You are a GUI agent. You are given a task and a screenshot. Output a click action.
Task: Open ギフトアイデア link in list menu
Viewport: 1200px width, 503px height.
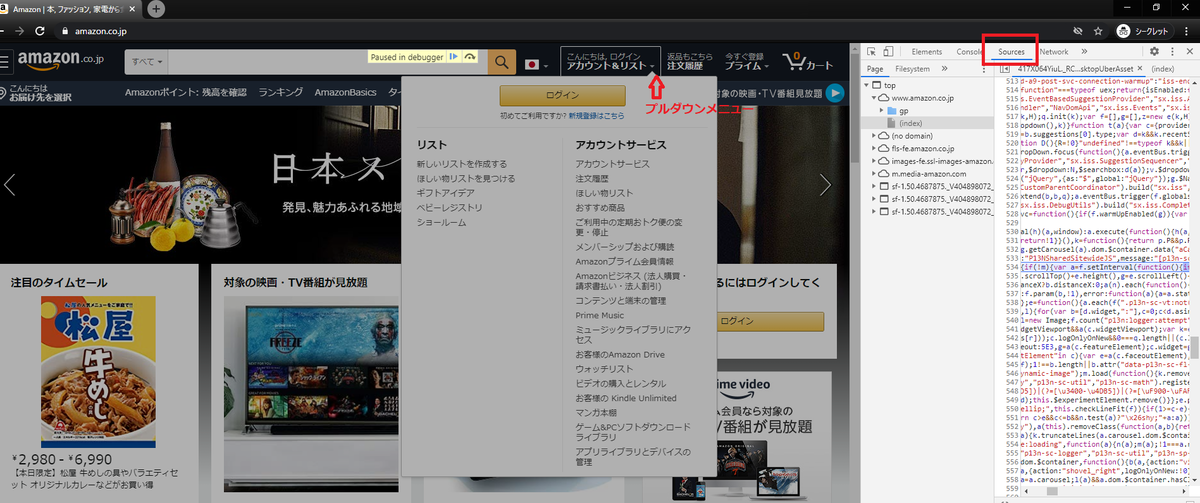pyautogui.click(x=446, y=192)
